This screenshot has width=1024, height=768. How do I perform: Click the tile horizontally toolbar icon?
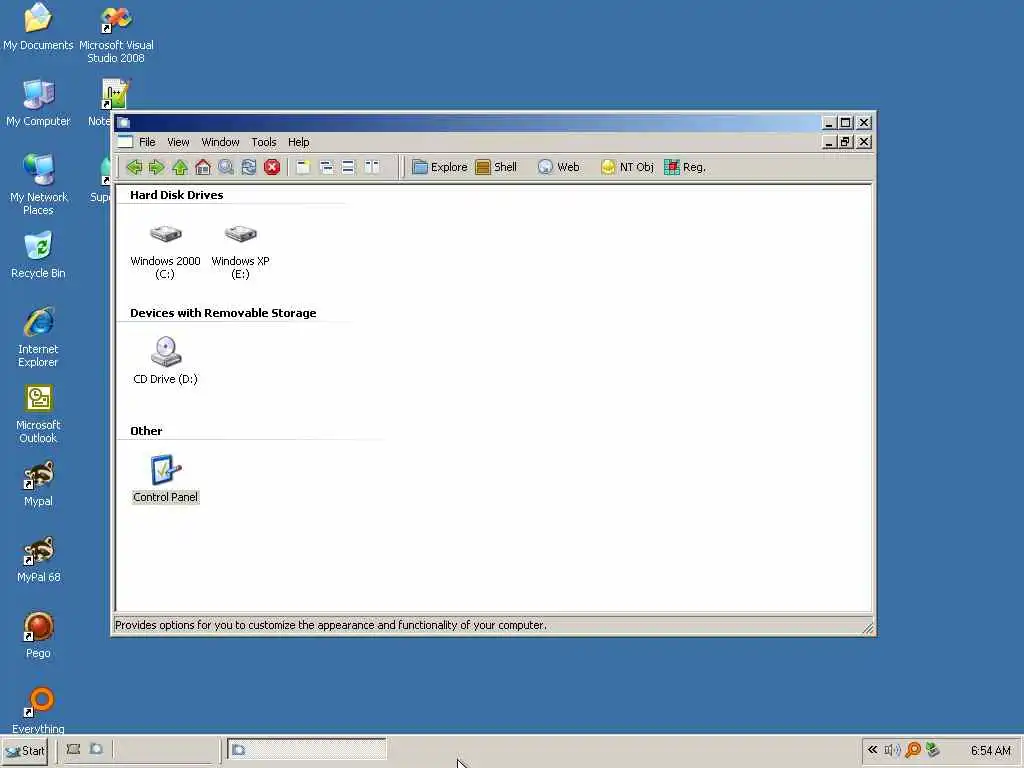348,167
